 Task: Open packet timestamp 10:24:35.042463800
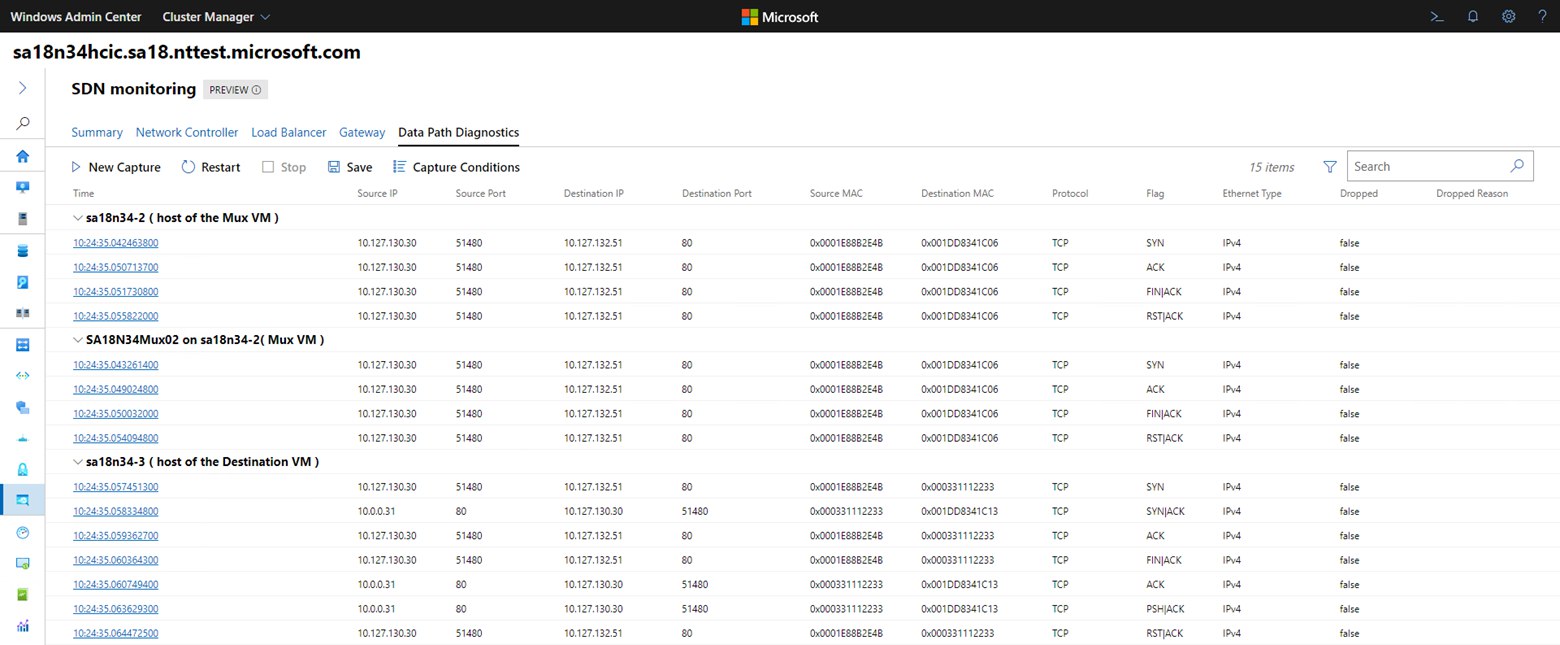click(116, 243)
